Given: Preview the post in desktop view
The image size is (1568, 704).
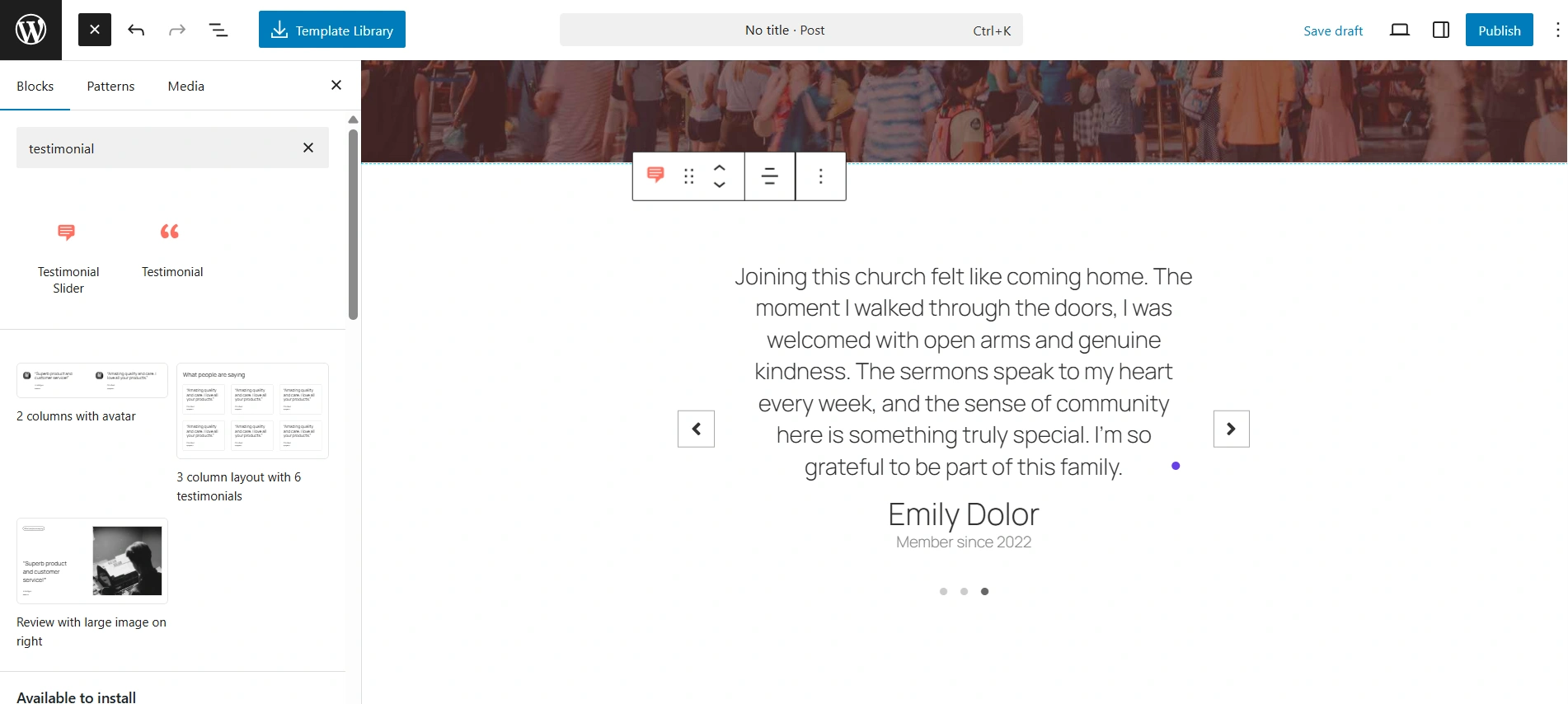Looking at the screenshot, I should click(1400, 30).
